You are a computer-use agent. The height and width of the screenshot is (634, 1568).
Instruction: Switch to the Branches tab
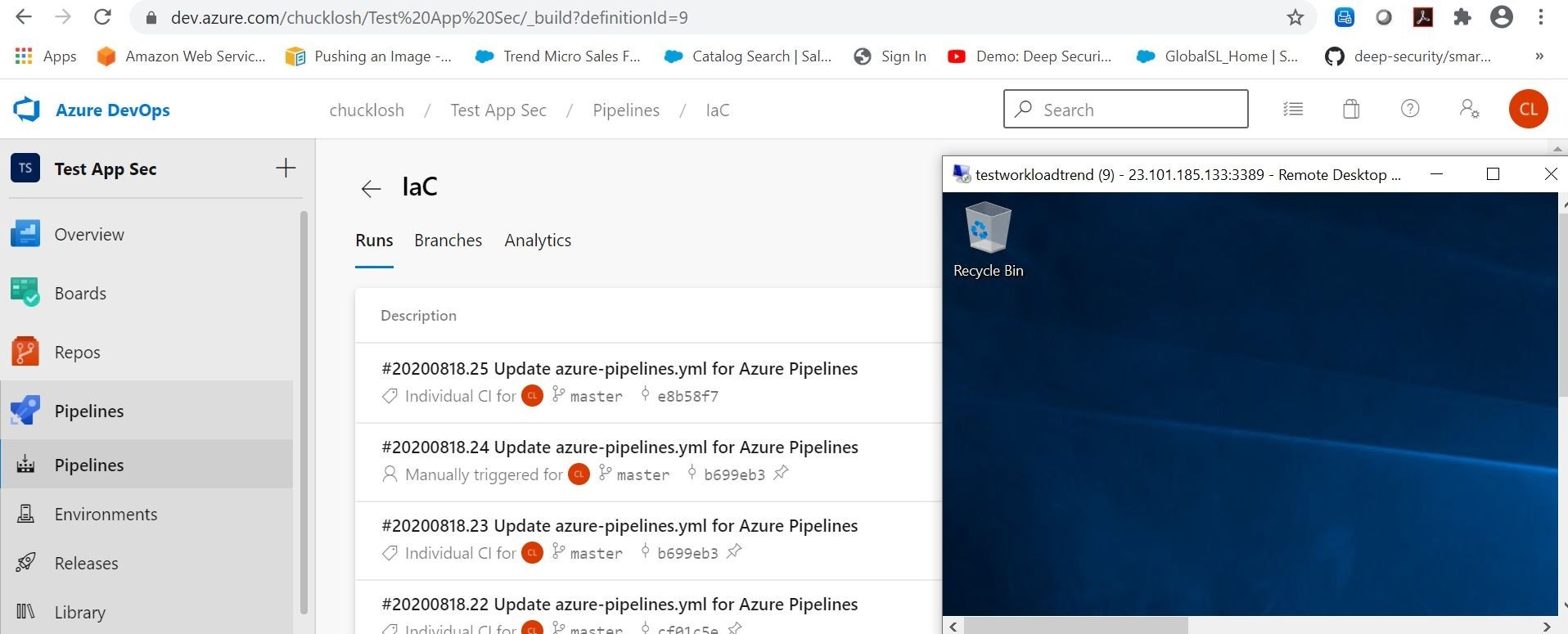tap(448, 241)
